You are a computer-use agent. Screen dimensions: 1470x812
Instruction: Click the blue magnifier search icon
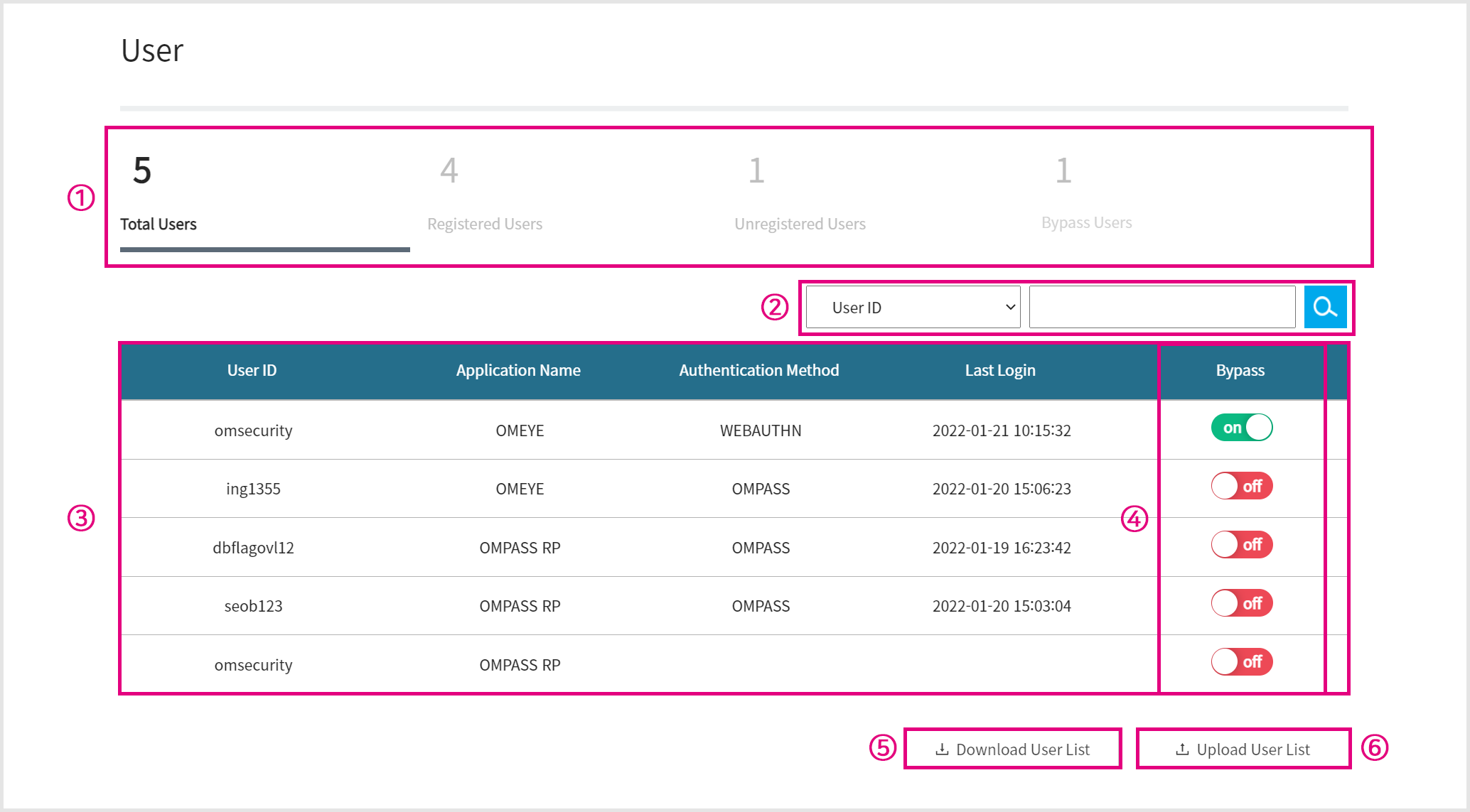pyautogui.click(x=1325, y=308)
